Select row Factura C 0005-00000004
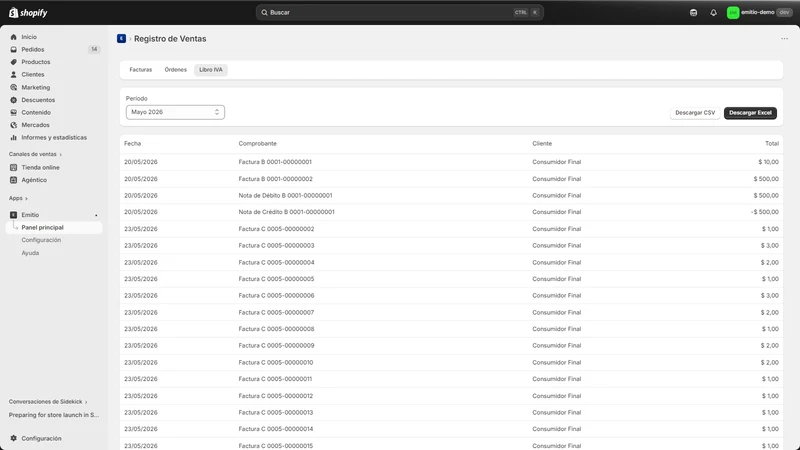800x450 pixels. tap(451, 262)
